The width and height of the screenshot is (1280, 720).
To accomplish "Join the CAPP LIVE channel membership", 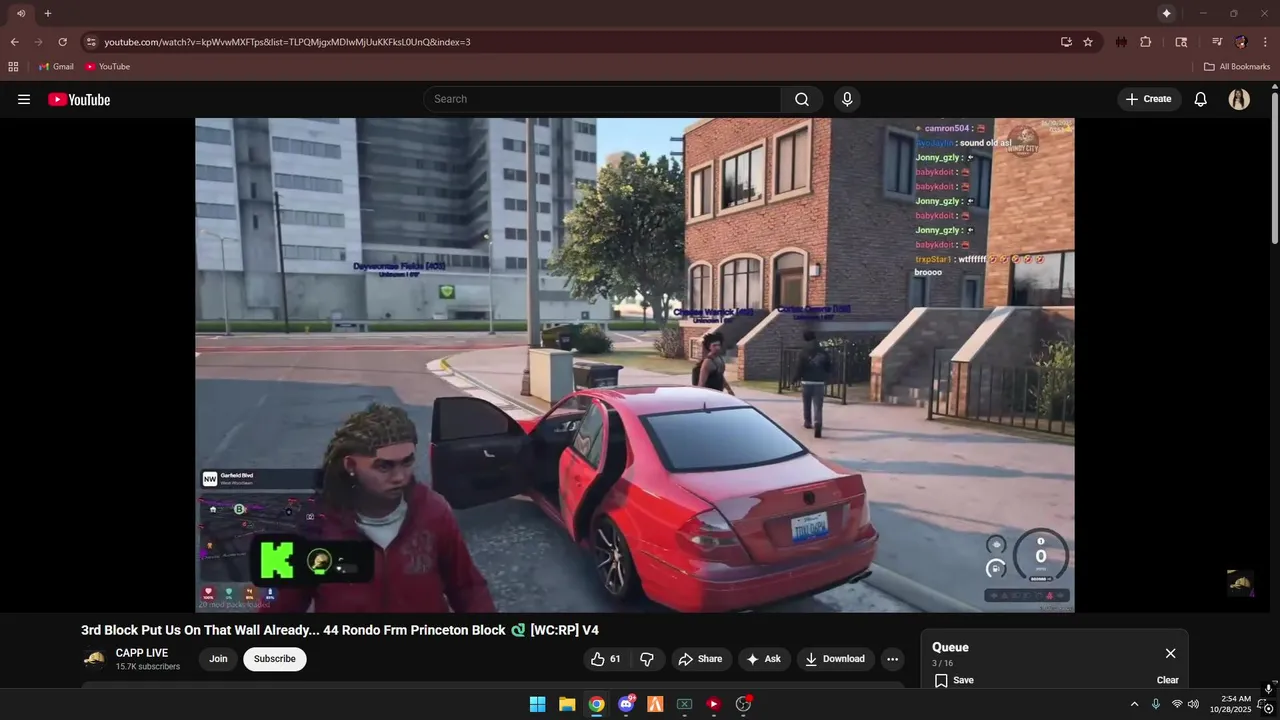I will point(218,659).
